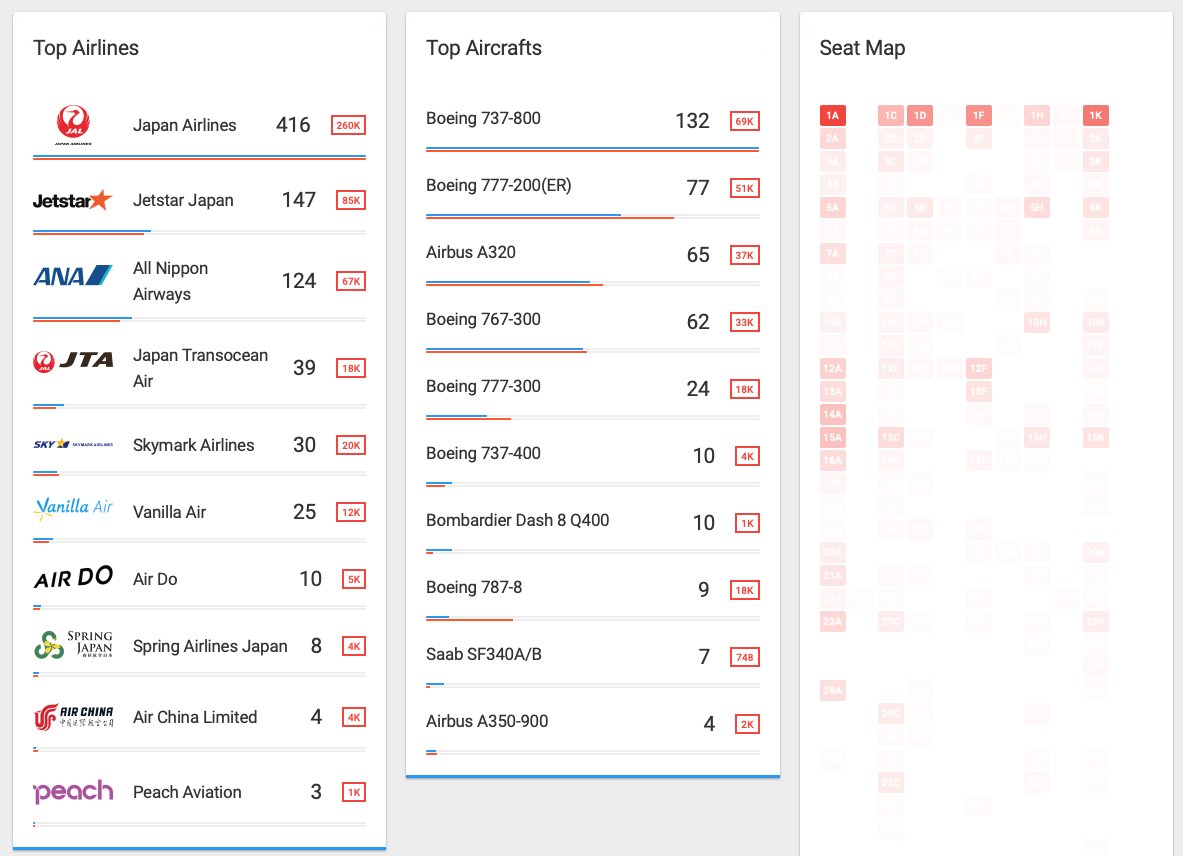Click the 18K badge for Japan Transocean Air
The height and width of the screenshot is (856, 1183).
[x=351, y=368]
